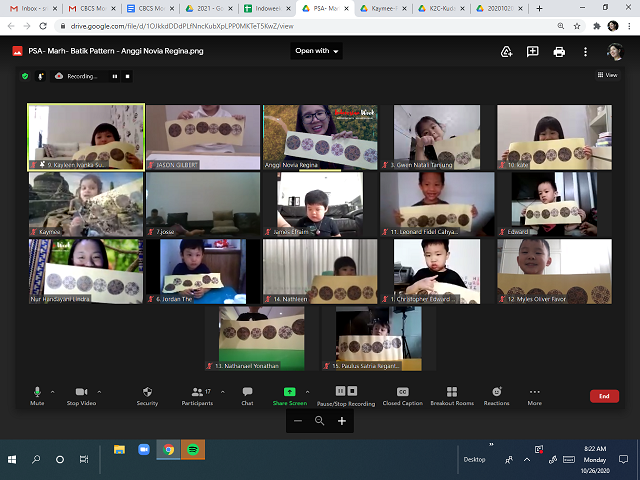640x480 pixels.
Task: Open Spotify from the Windows taskbar
Action: 192,450
